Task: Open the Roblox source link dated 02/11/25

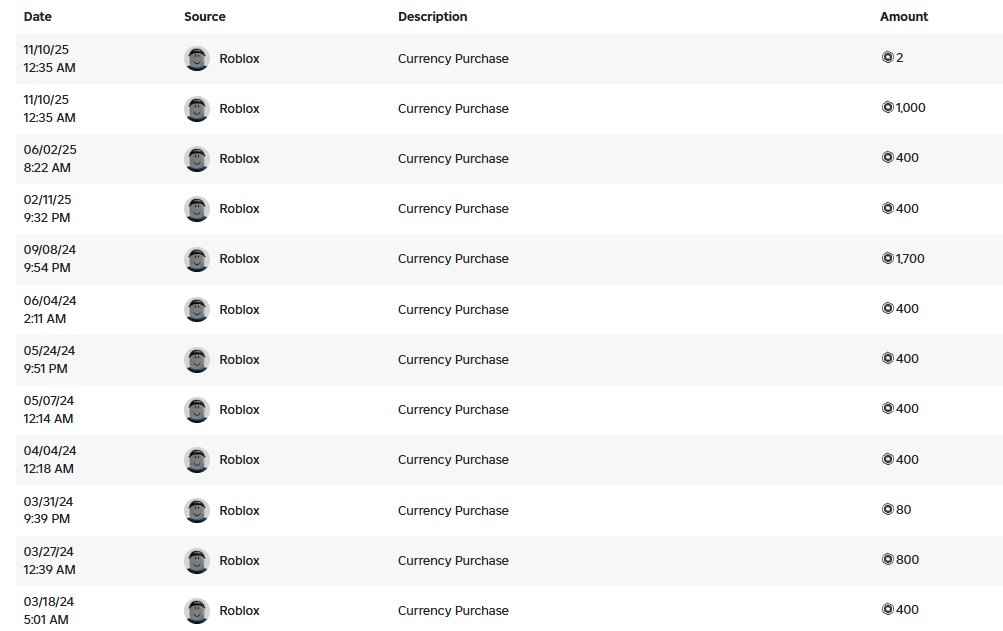Action: point(239,209)
